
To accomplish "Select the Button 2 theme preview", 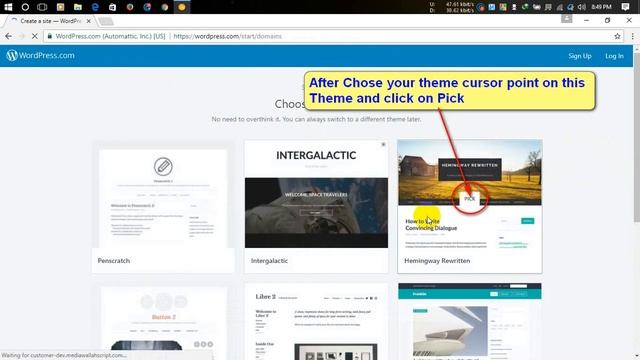I will tap(163, 322).
